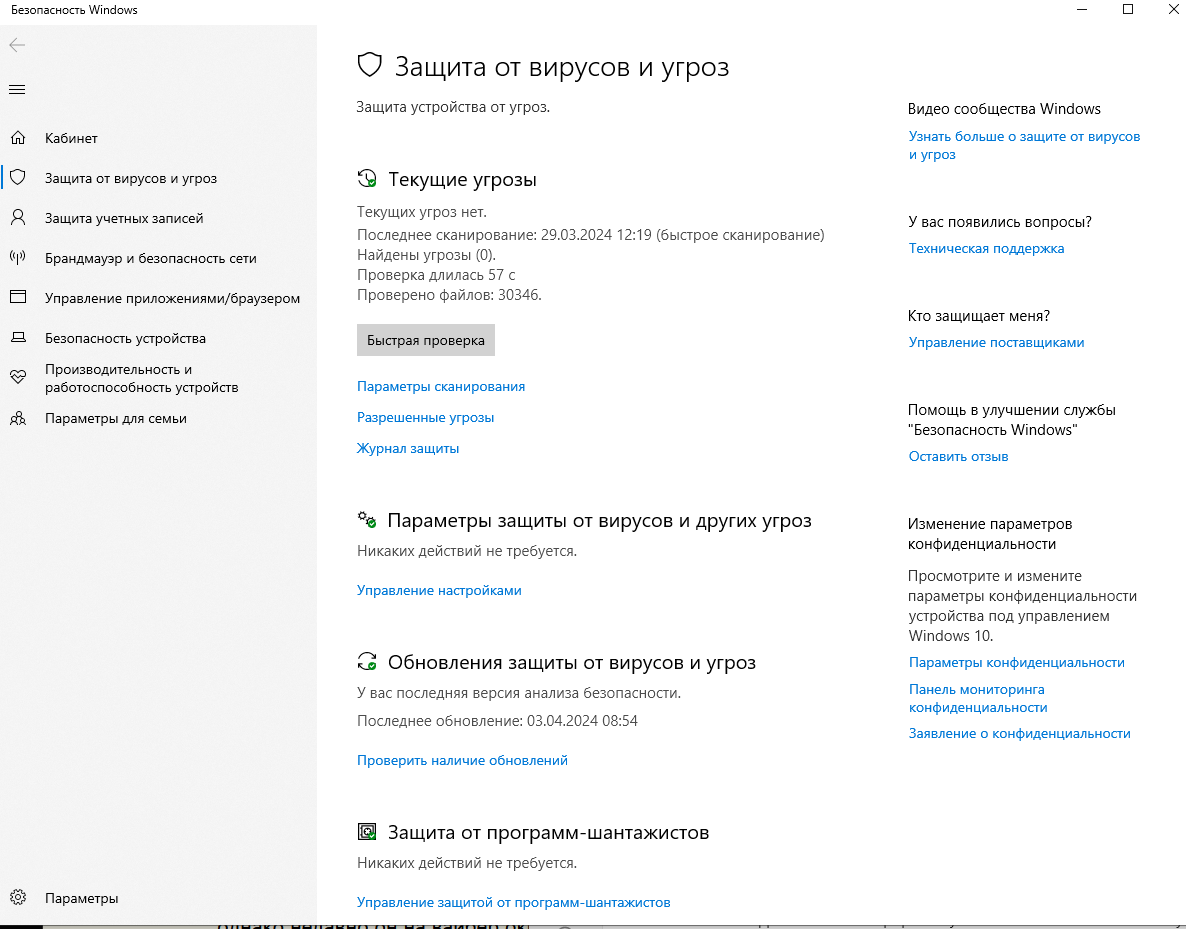Open Разрешенные угрозы link
Viewport: 1186px width, 929px height.
click(425, 418)
